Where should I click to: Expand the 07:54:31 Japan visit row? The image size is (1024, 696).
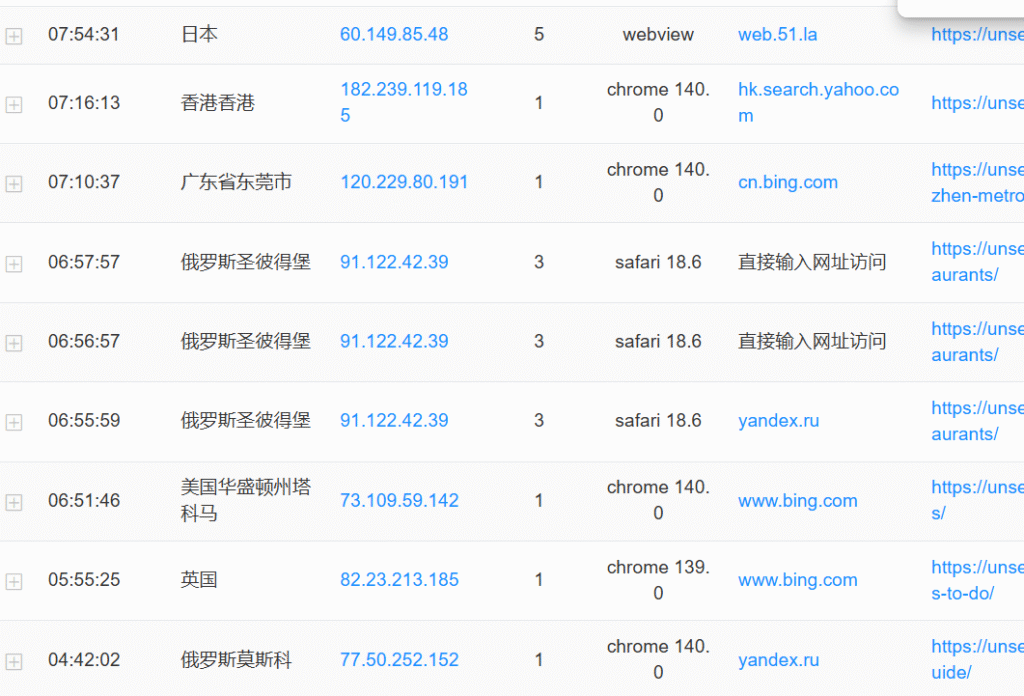(14, 36)
